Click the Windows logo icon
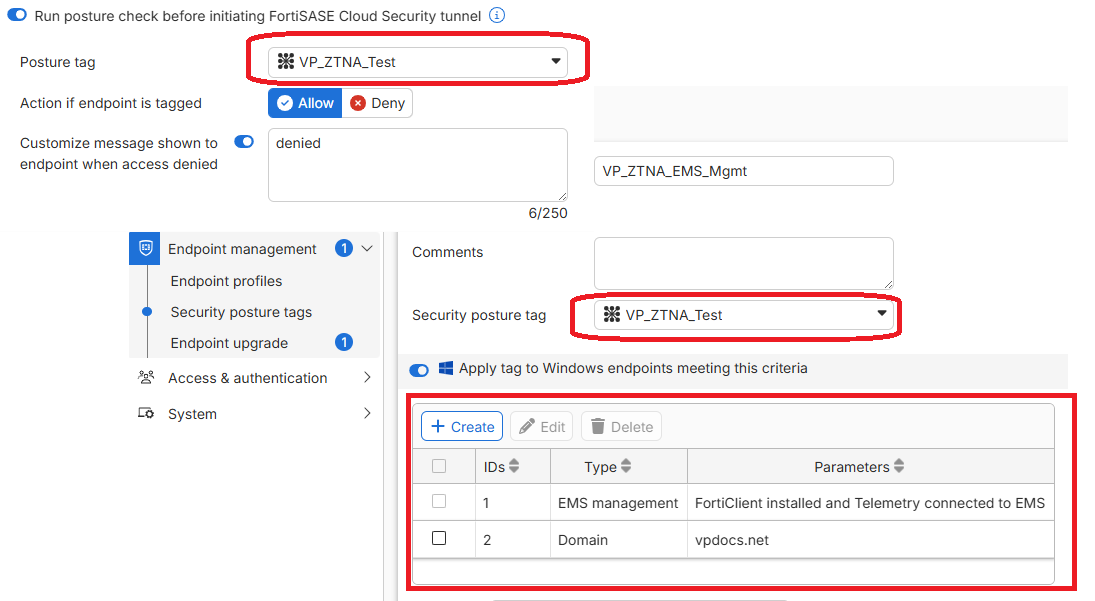1095x601 pixels. 446,368
